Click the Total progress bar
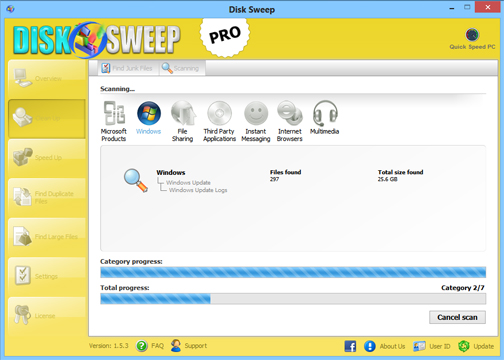 tap(293, 299)
